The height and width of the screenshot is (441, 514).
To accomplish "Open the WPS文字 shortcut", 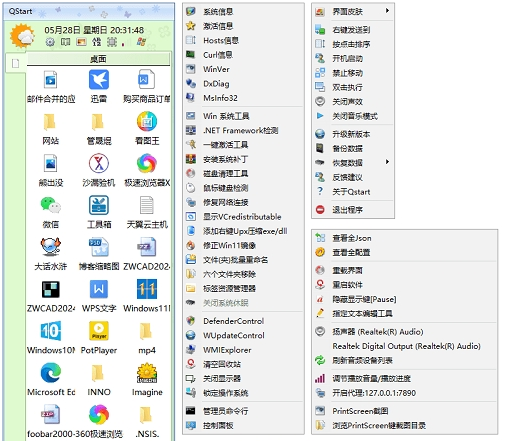I will (x=99, y=296).
